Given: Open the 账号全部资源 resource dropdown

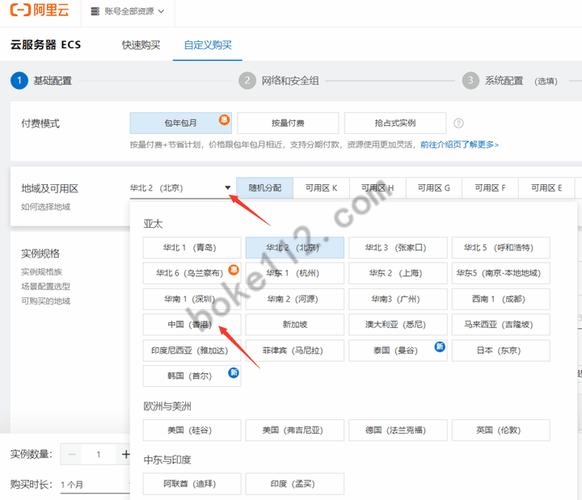Looking at the screenshot, I should point(127,12).
